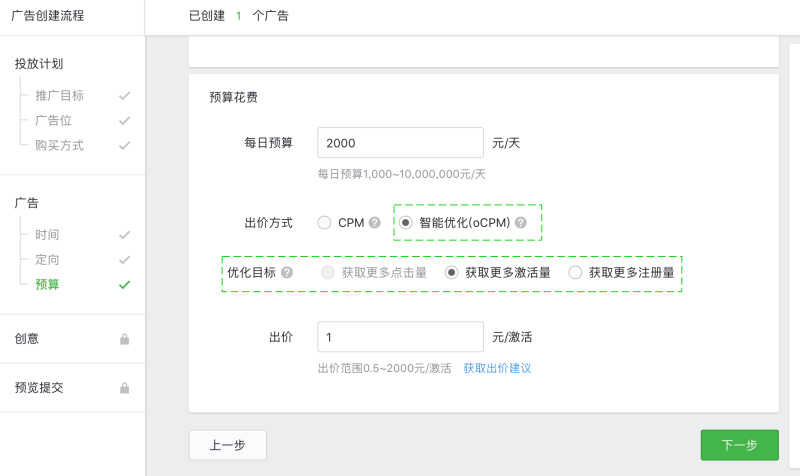Click the 每日预算 field label
The width and height of the screenshot is (800, 476).
coord(268,143)
